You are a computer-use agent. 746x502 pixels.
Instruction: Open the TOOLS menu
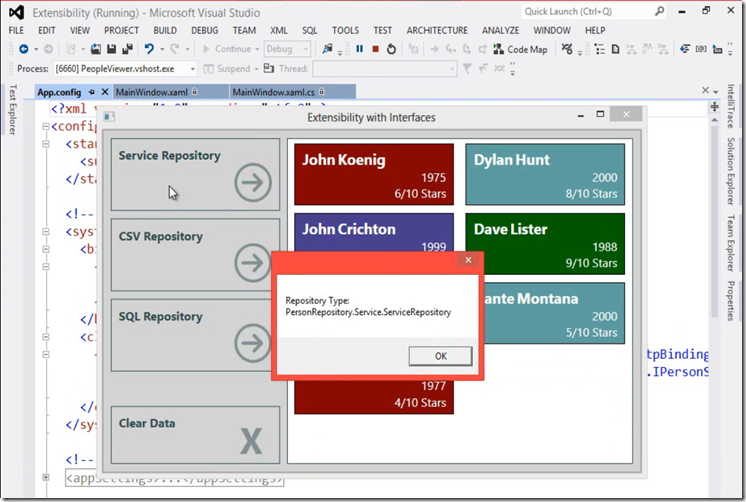click(345, 30)
